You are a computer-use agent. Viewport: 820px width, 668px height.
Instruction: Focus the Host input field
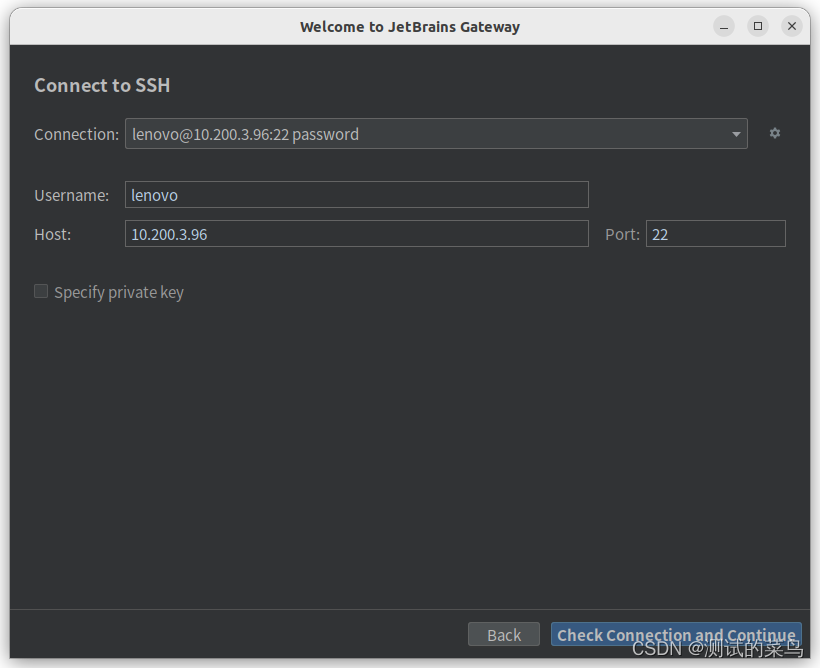coord(357,233)
